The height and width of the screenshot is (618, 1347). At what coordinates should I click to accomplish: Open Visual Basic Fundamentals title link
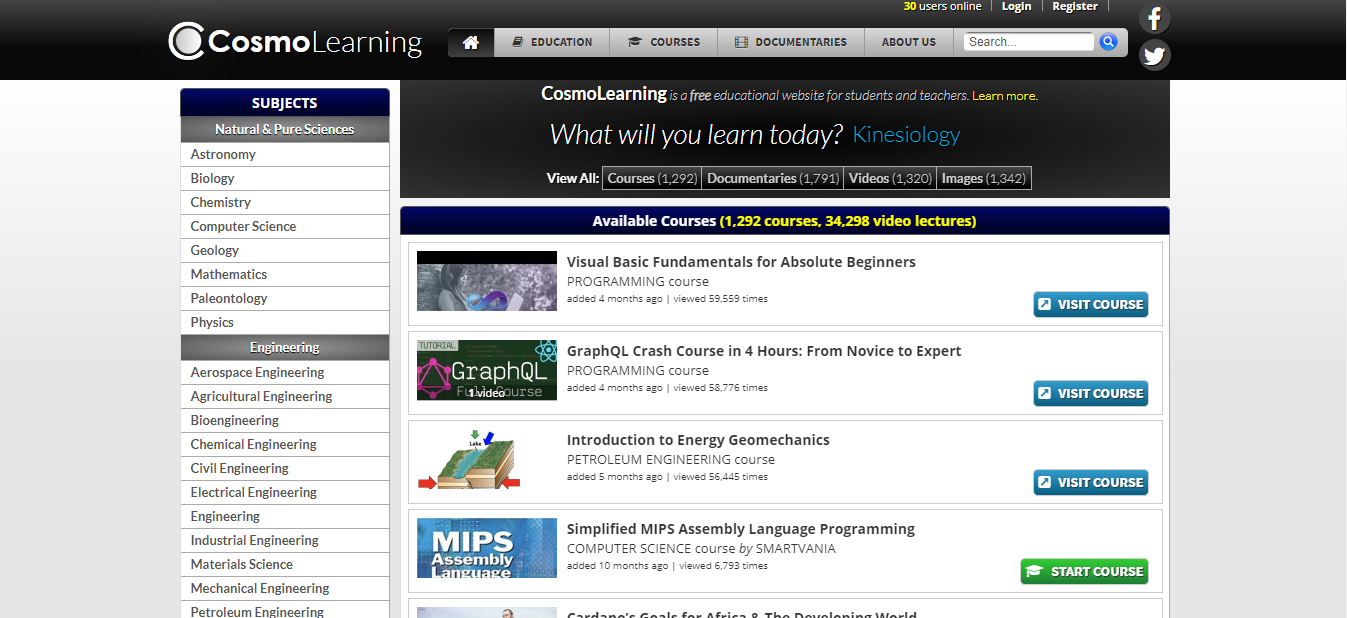click(x=741, y=262)
